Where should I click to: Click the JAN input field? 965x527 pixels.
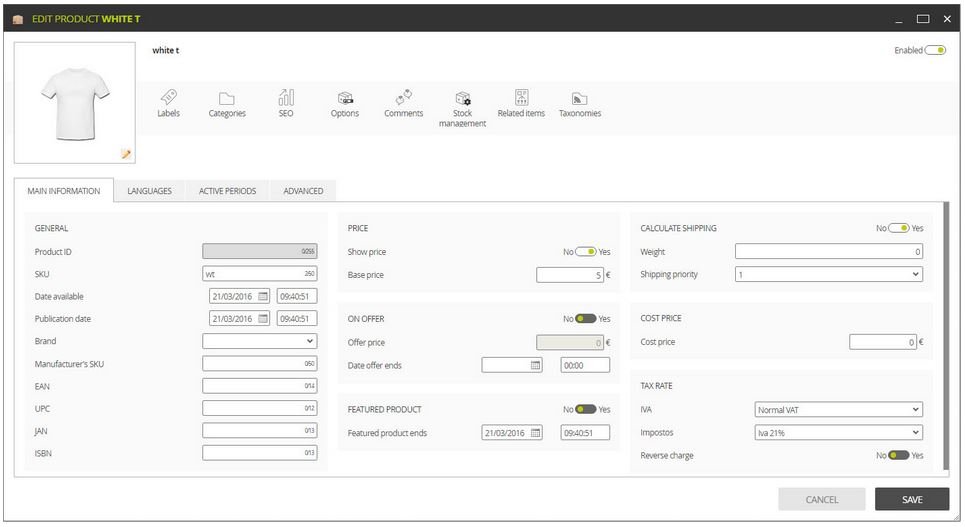(x=260, y=430)
